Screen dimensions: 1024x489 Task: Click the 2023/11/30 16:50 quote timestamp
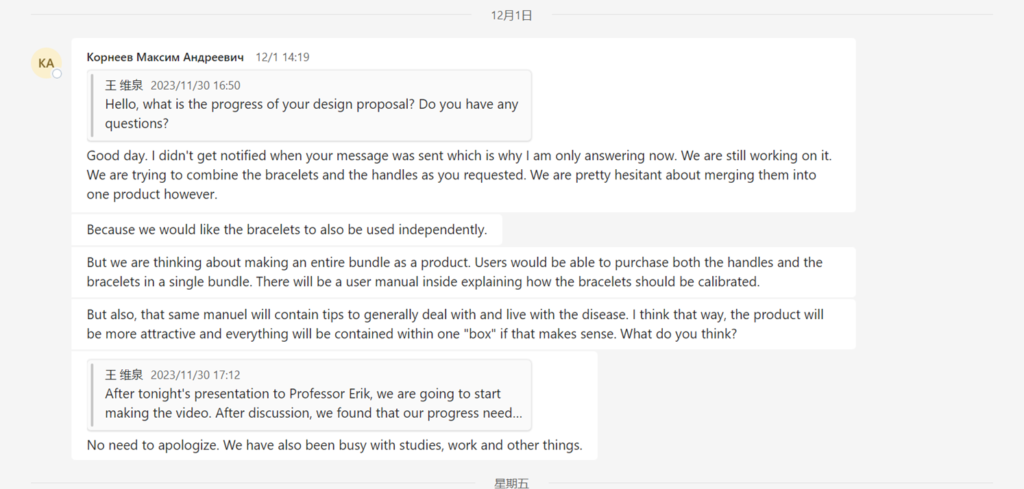(x=195, y=85)
